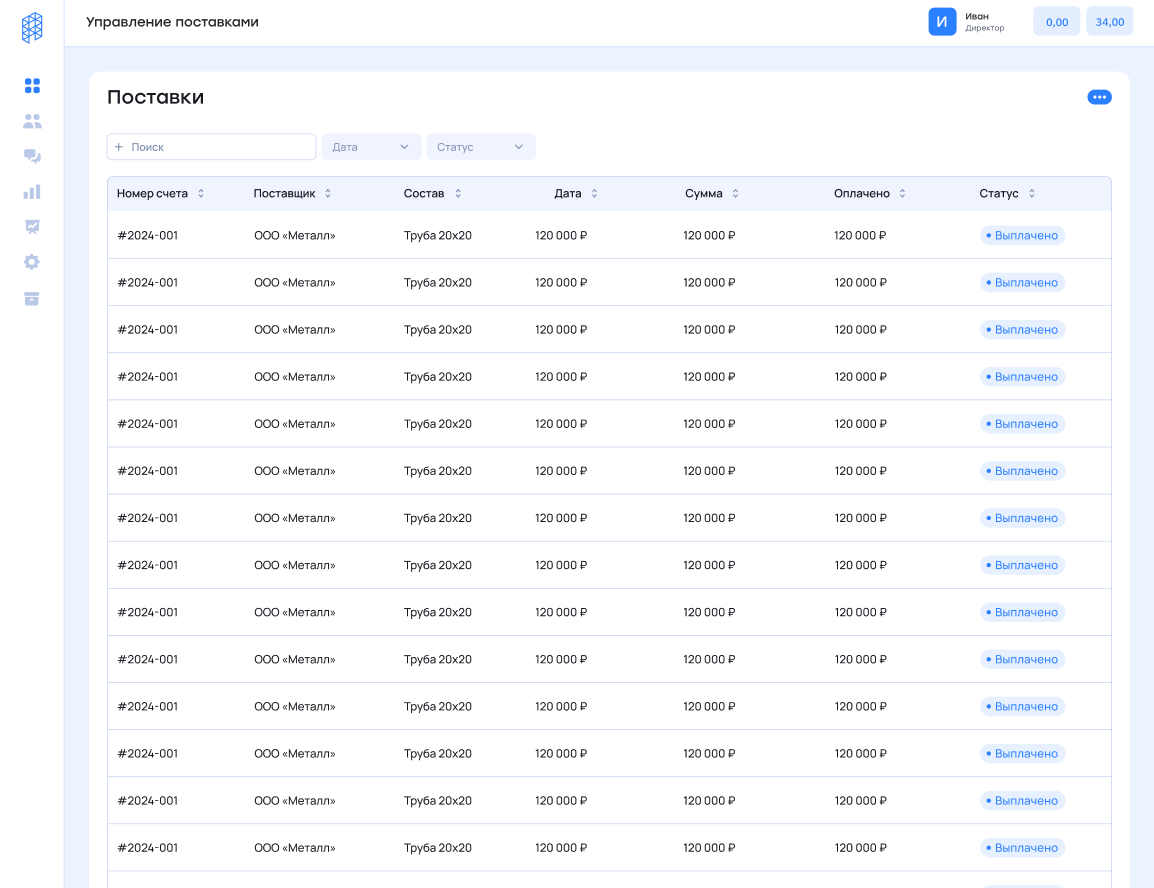Open the archive box icon in sidebar

click(x=32, y=298)
